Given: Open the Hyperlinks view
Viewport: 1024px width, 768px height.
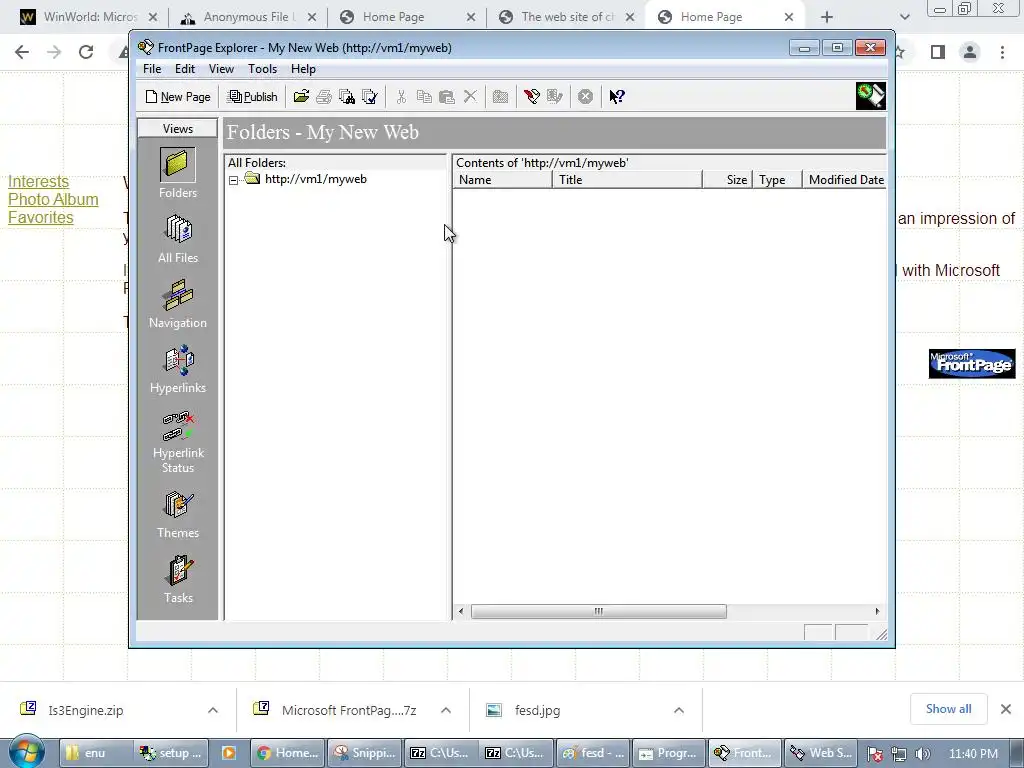Looking at the screenshot, I should 178,369.
